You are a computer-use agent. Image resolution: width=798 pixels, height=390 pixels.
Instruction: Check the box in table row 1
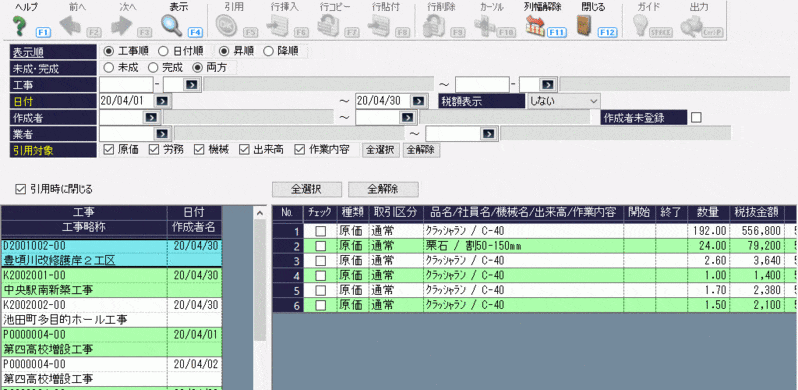pos(321,231)
